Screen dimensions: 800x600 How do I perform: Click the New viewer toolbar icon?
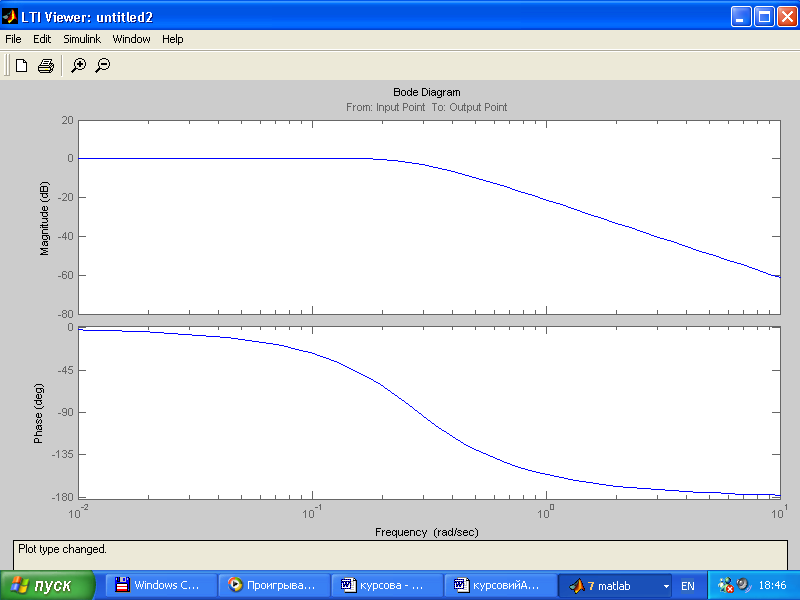[x=21, y=65]
